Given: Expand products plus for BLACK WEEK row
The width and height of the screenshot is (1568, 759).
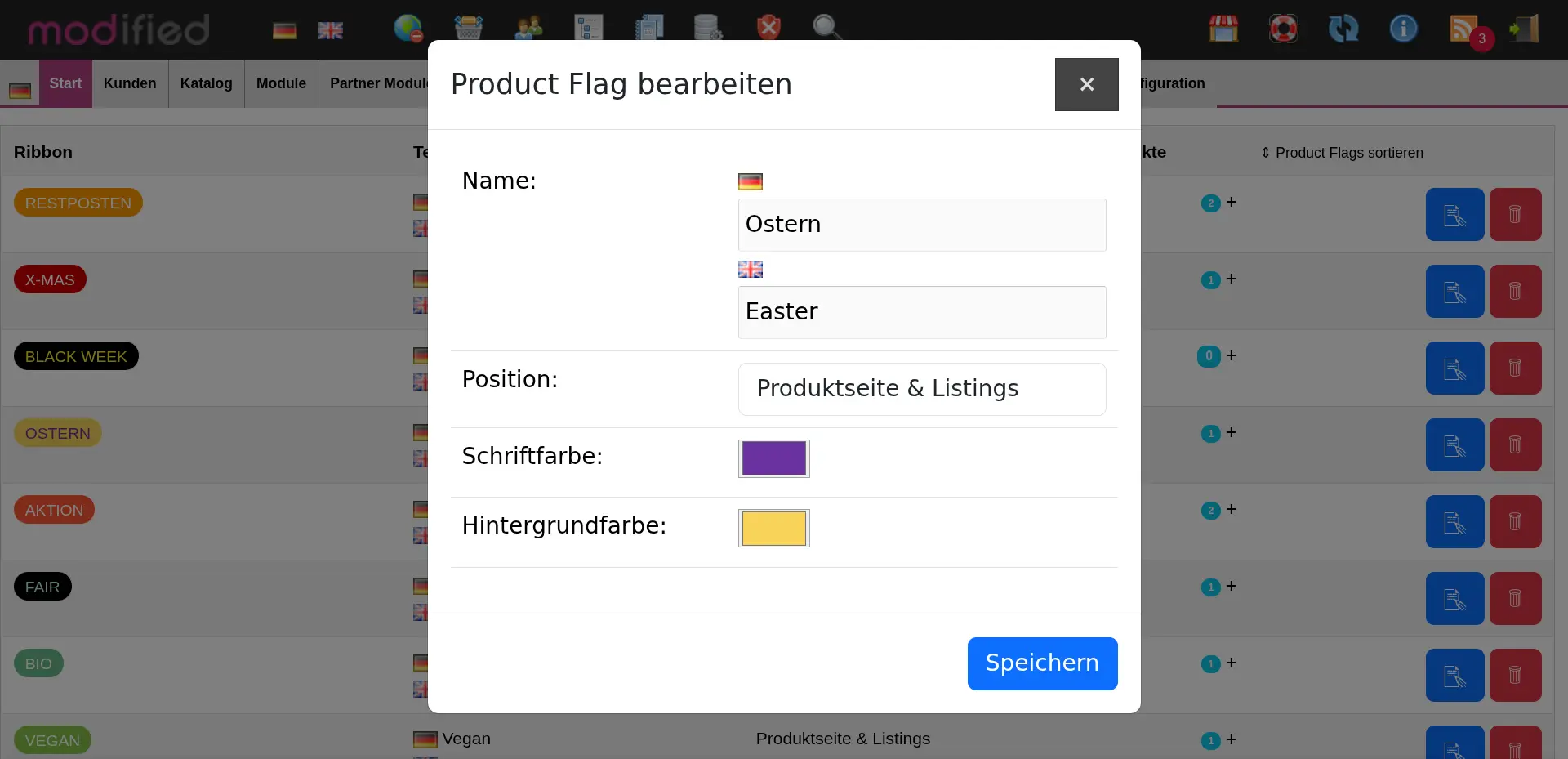Looking at the screenshot, I should coord(1232,355).
